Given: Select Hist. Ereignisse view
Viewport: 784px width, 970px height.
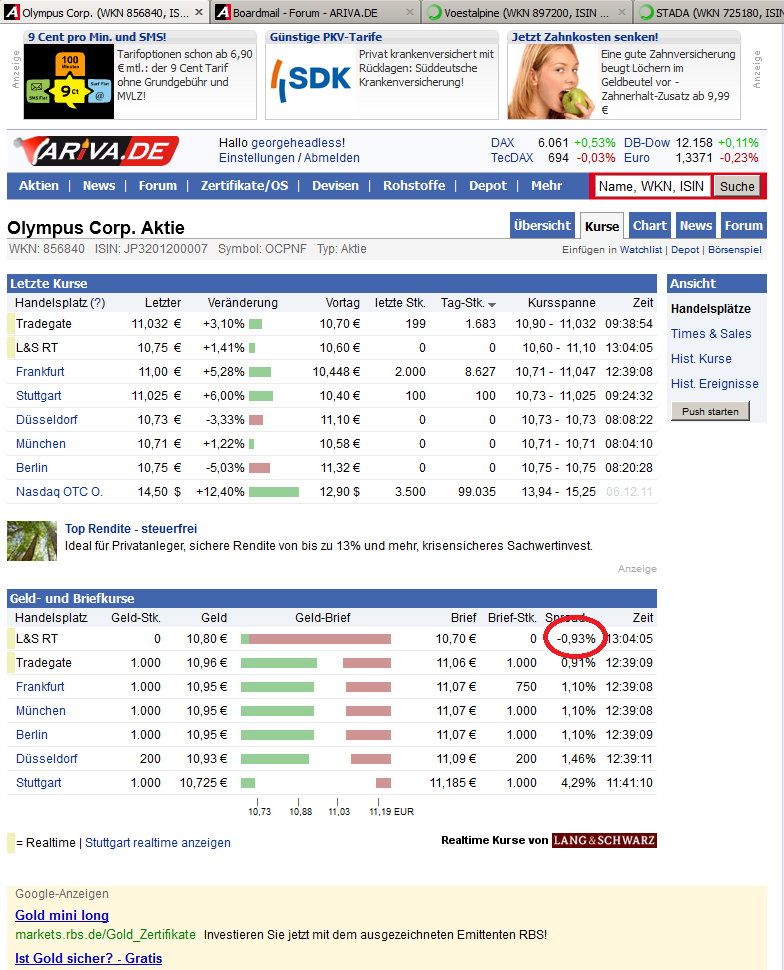Looking at the screenshot, I should (x=715, y=384).
